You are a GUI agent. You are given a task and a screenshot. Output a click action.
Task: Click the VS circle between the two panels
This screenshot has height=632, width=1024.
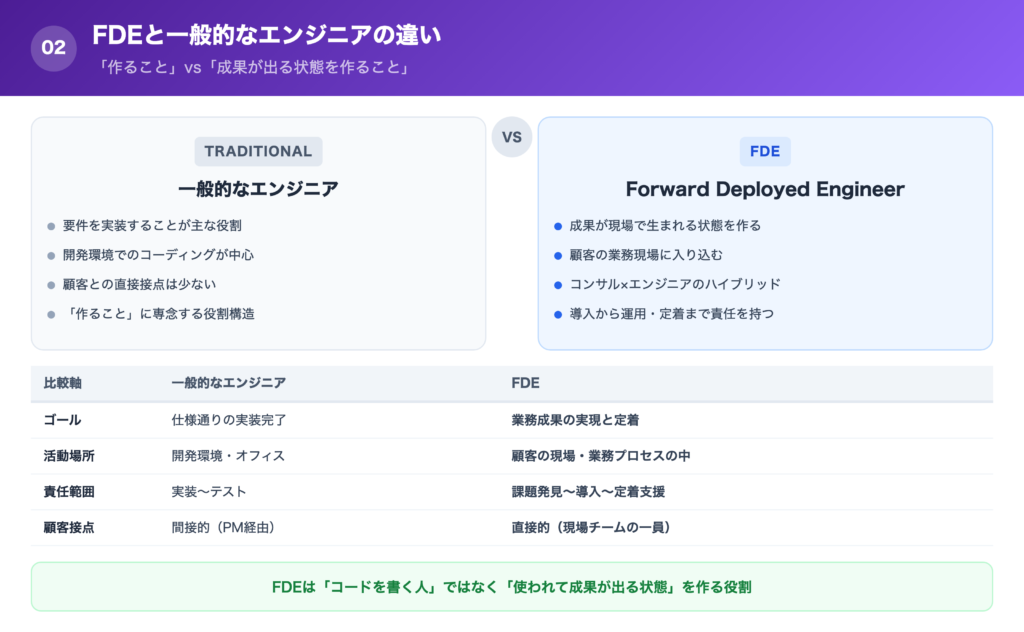coord(511,137)
